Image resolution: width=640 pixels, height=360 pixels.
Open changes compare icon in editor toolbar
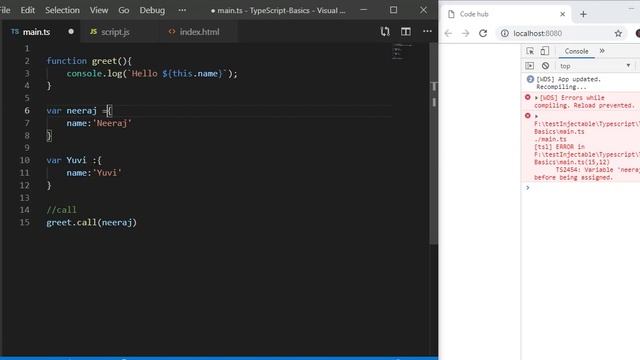tap(385, 31)
